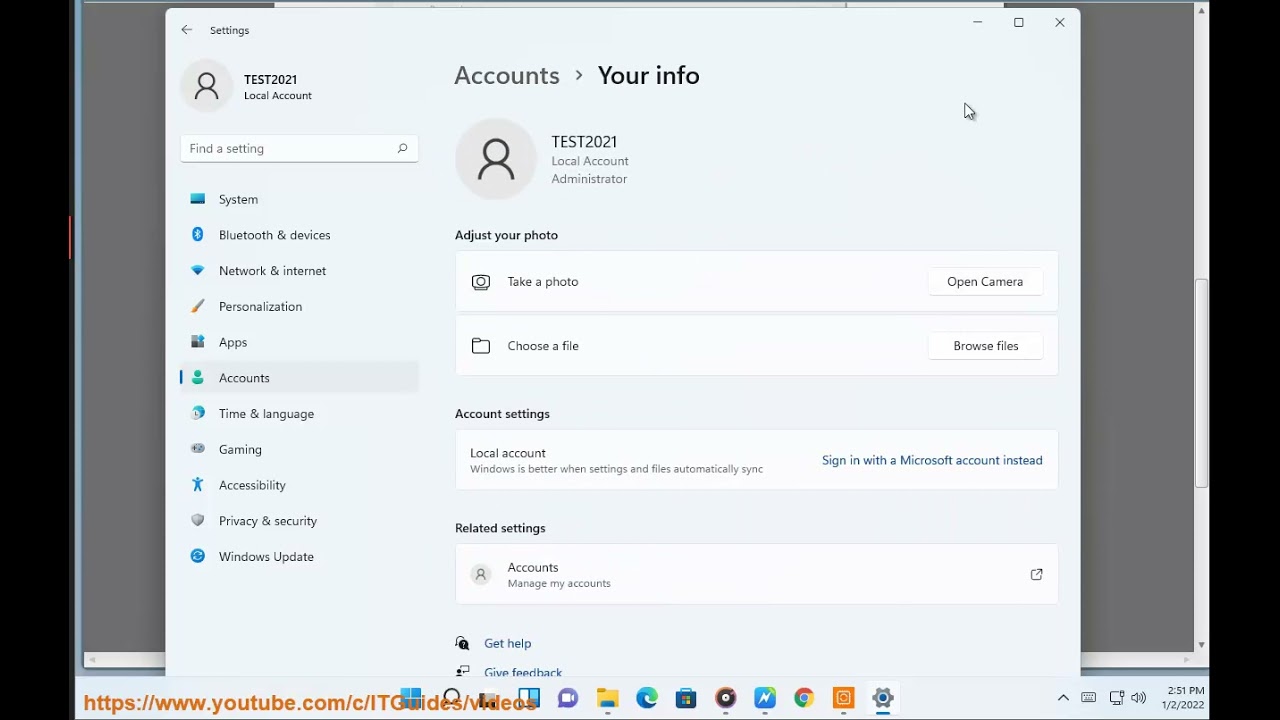Show hidden tray icons chevron

click(1063, 698)
